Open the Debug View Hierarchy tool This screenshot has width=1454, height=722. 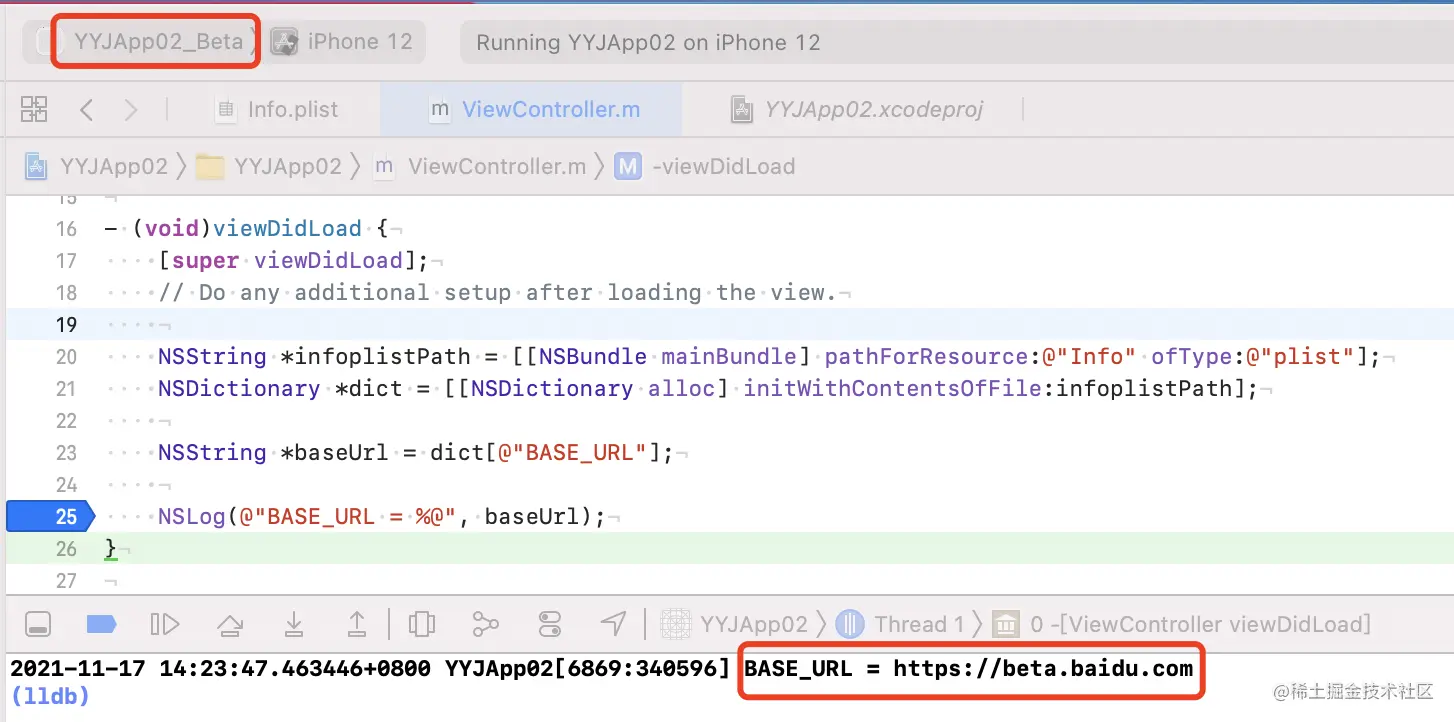421,623
